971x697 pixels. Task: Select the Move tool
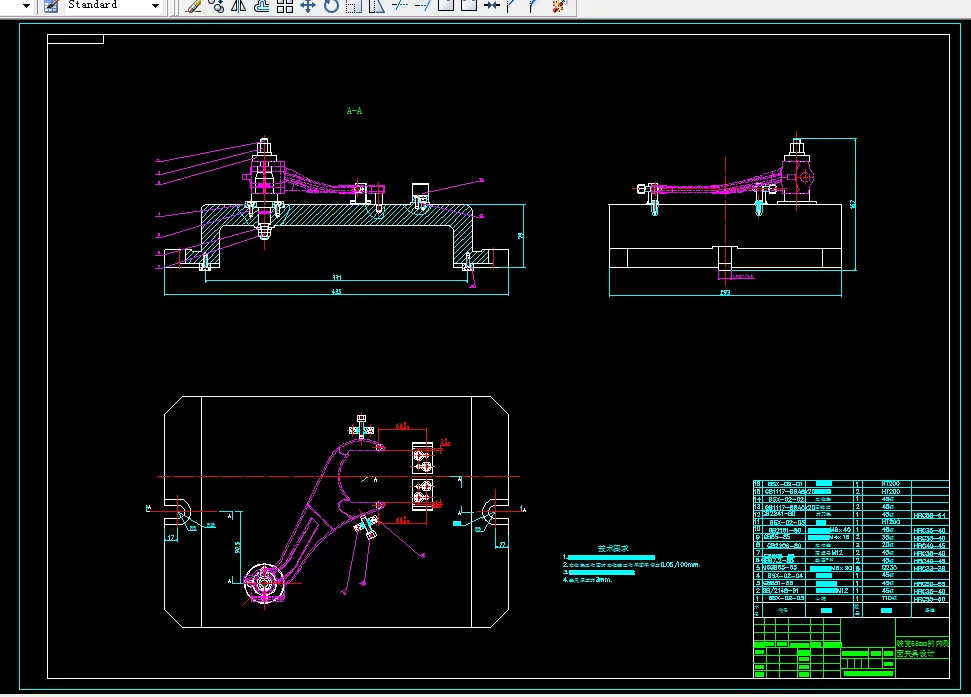308,6
